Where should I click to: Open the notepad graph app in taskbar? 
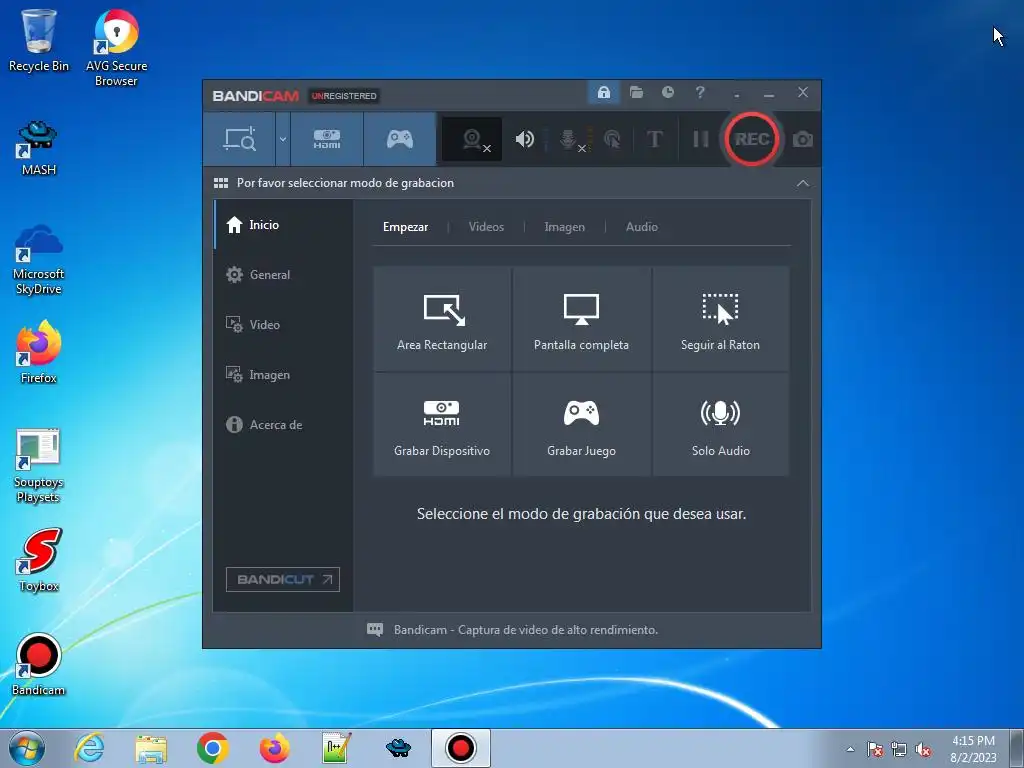click(336, 748)
